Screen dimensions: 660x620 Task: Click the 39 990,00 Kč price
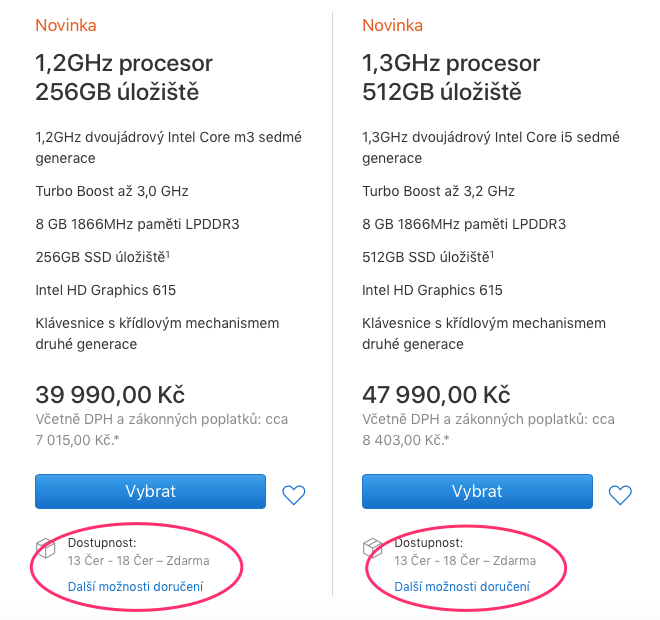110,394
